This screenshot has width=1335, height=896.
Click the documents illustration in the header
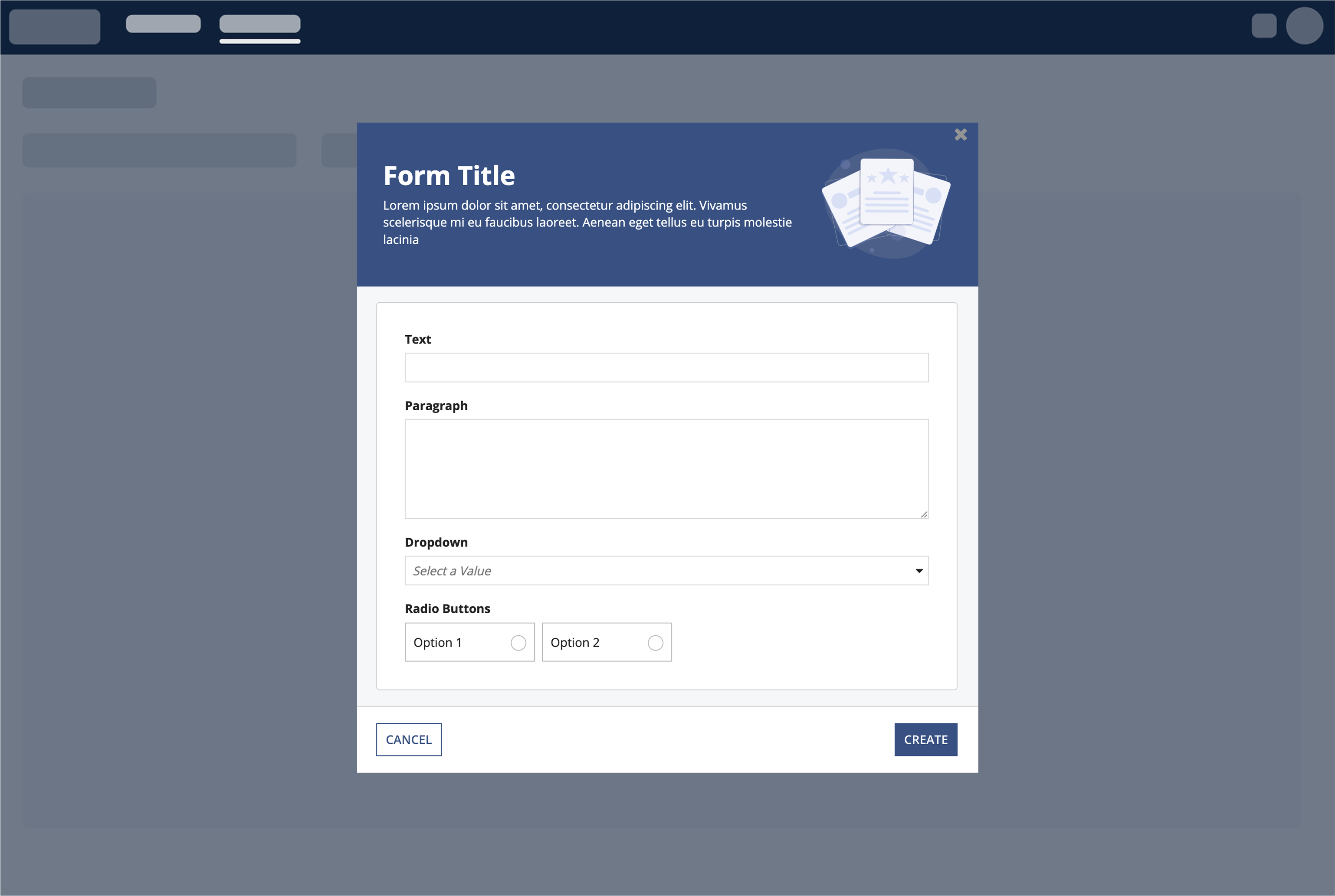tap(886, 203)
